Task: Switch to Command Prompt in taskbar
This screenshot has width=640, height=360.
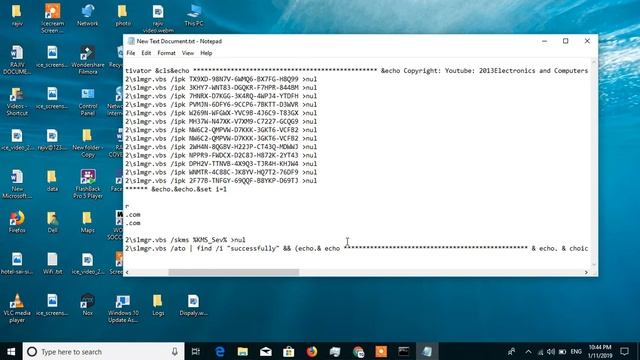Action: click(x=404, y=351)
